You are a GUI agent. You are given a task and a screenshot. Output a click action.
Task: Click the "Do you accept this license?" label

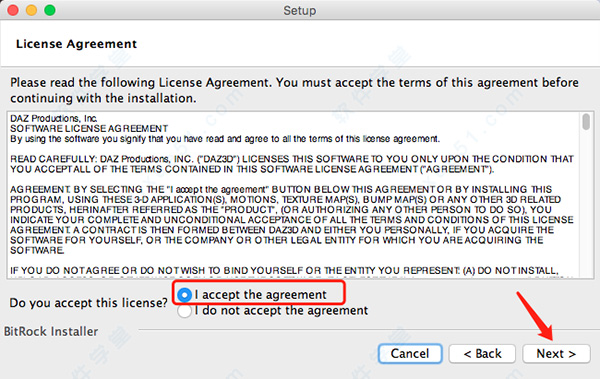pyautogui.click(x=88, y=303)
